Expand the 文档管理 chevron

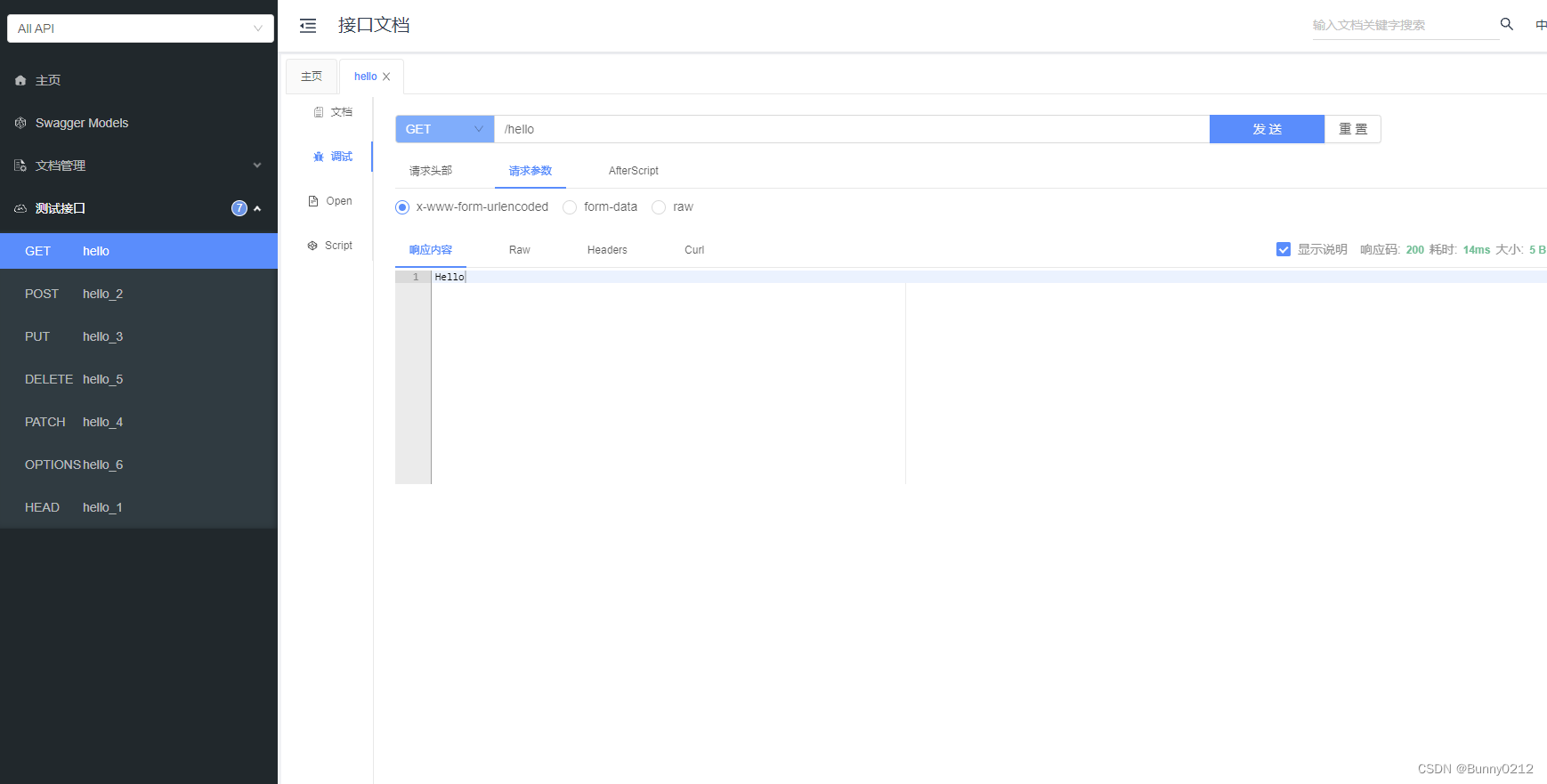click(257, 166)
